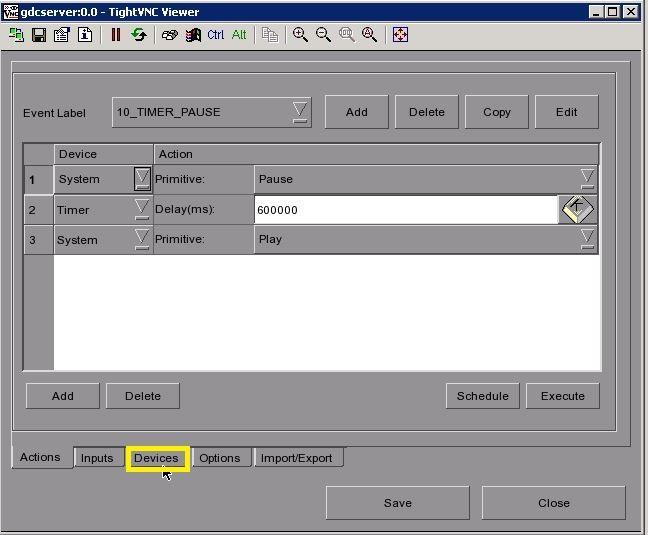Click the Execute button
Viewport: 648px width, 535px height.
tap(563, 396)
